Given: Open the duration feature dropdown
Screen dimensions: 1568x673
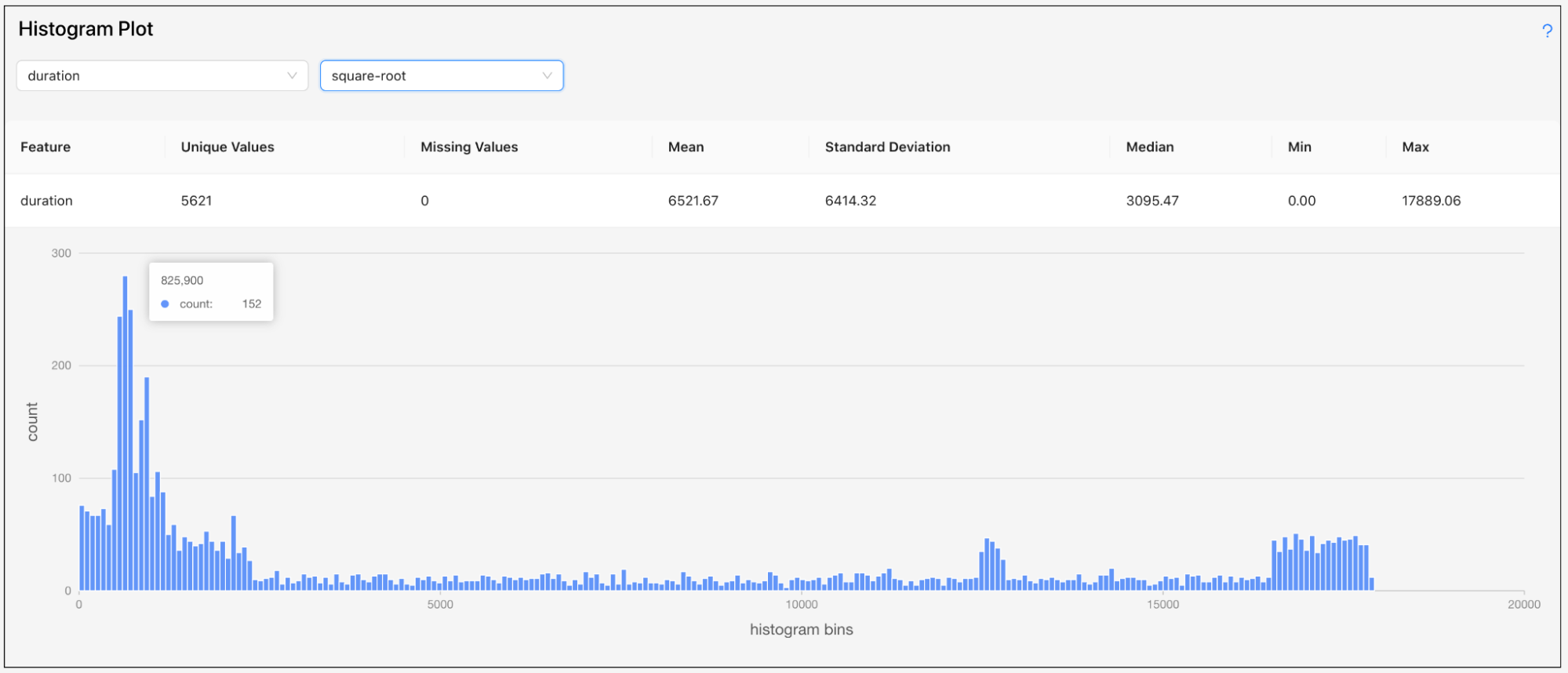Looking at the screenshot, I should coord(162,76).
